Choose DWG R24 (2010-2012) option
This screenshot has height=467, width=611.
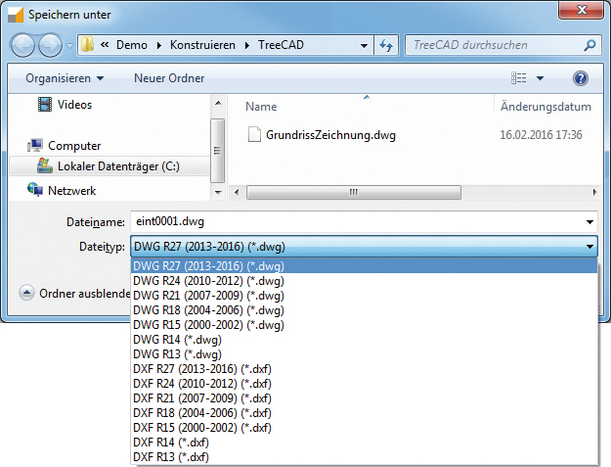pos(364,281)
